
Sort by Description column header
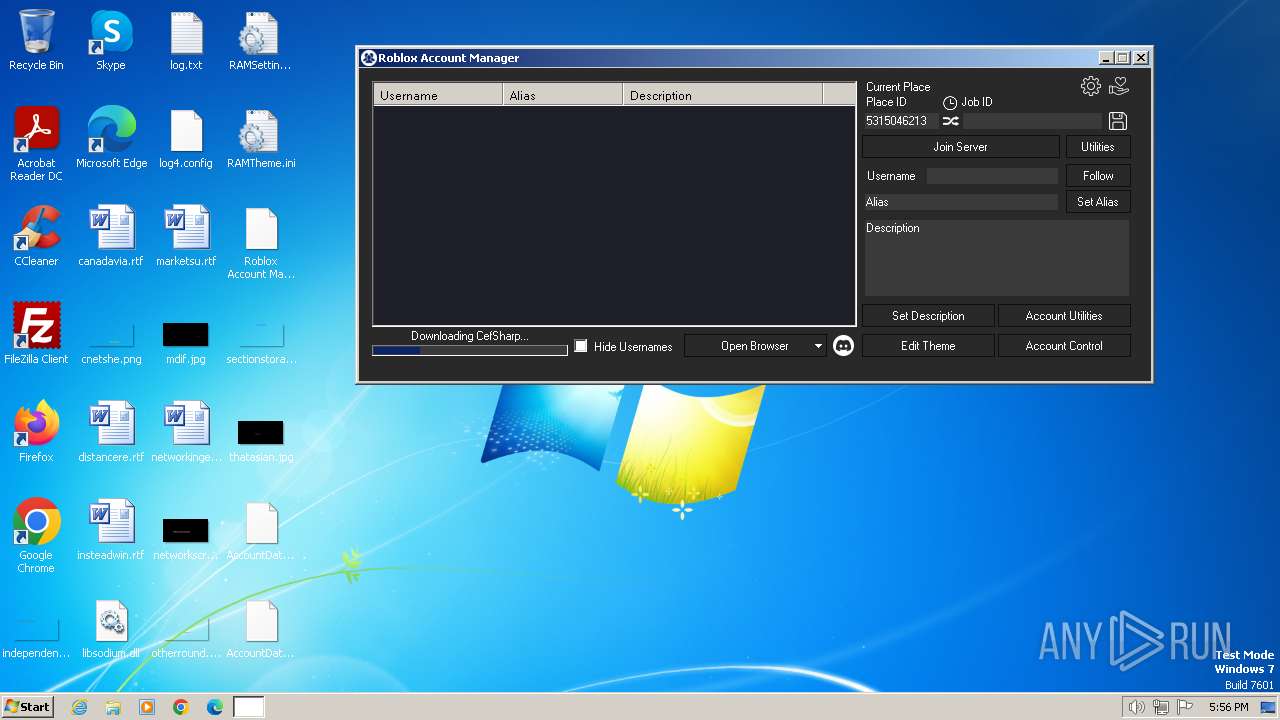click(722, 95)
